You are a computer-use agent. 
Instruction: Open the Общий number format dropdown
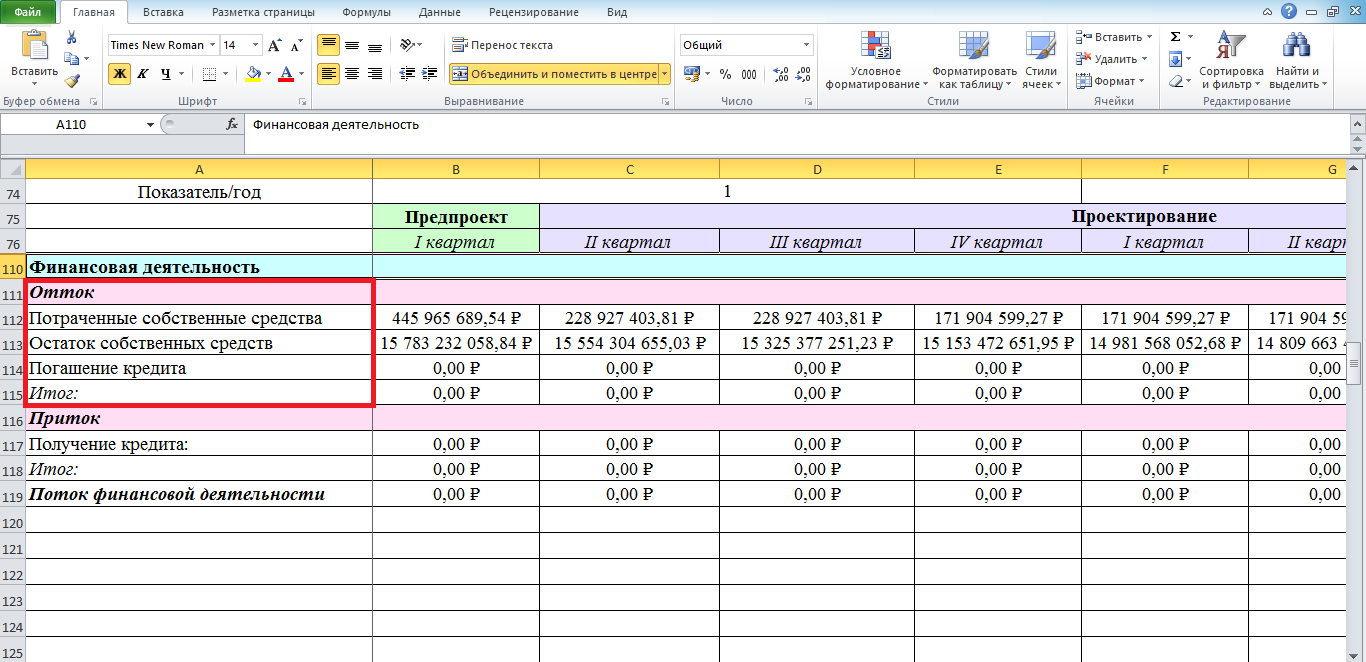coord(807,46)
